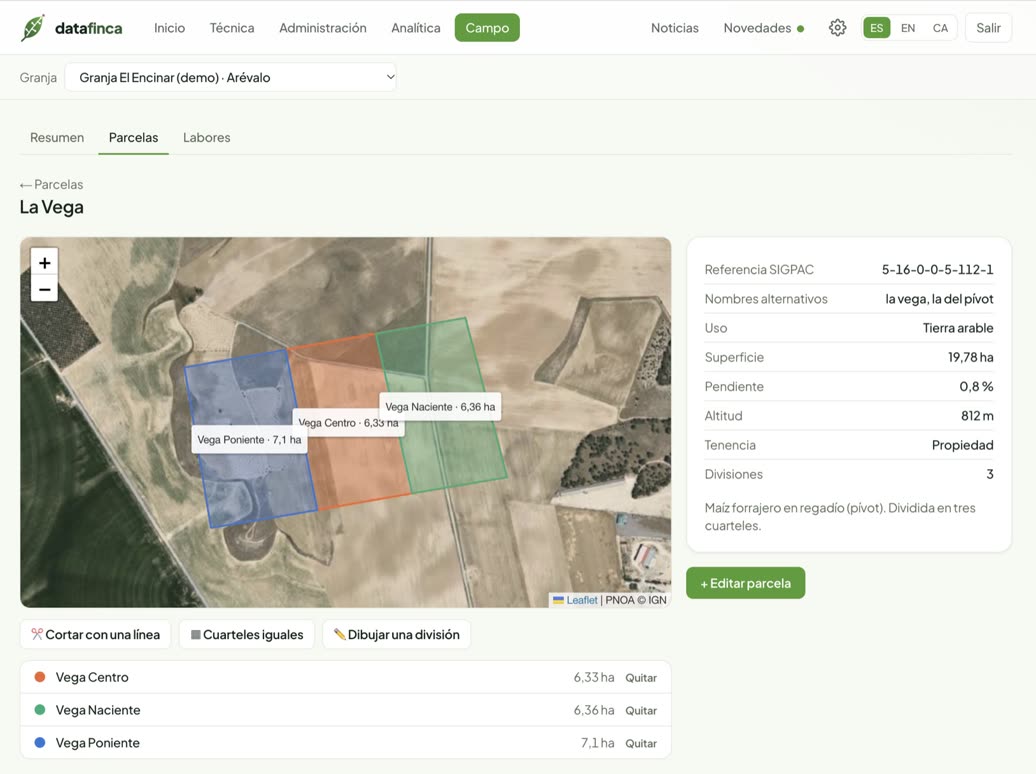Zoom out on the map
This screenshot has width=1036, height=774.
click(x=44, y=289)
